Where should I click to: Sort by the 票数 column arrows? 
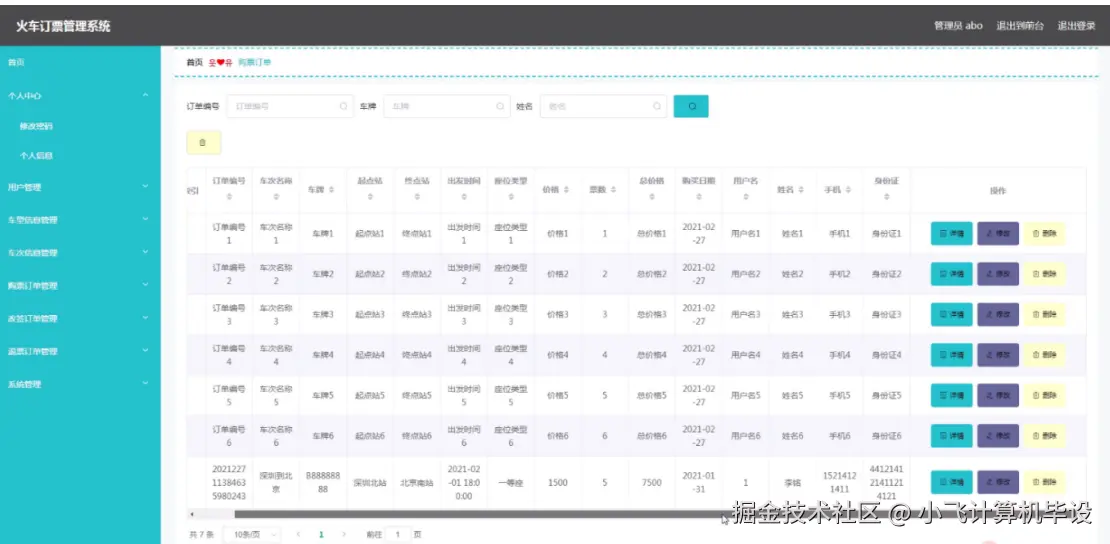[x=613, y=191]
